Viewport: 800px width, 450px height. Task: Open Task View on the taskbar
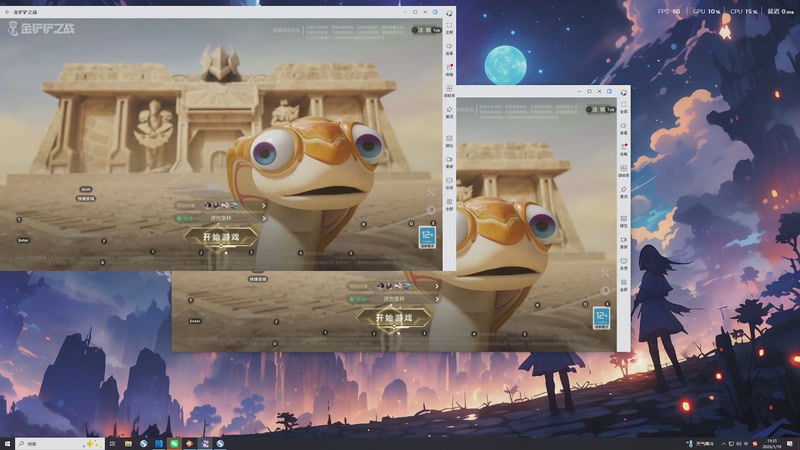(x=113, y=444)
